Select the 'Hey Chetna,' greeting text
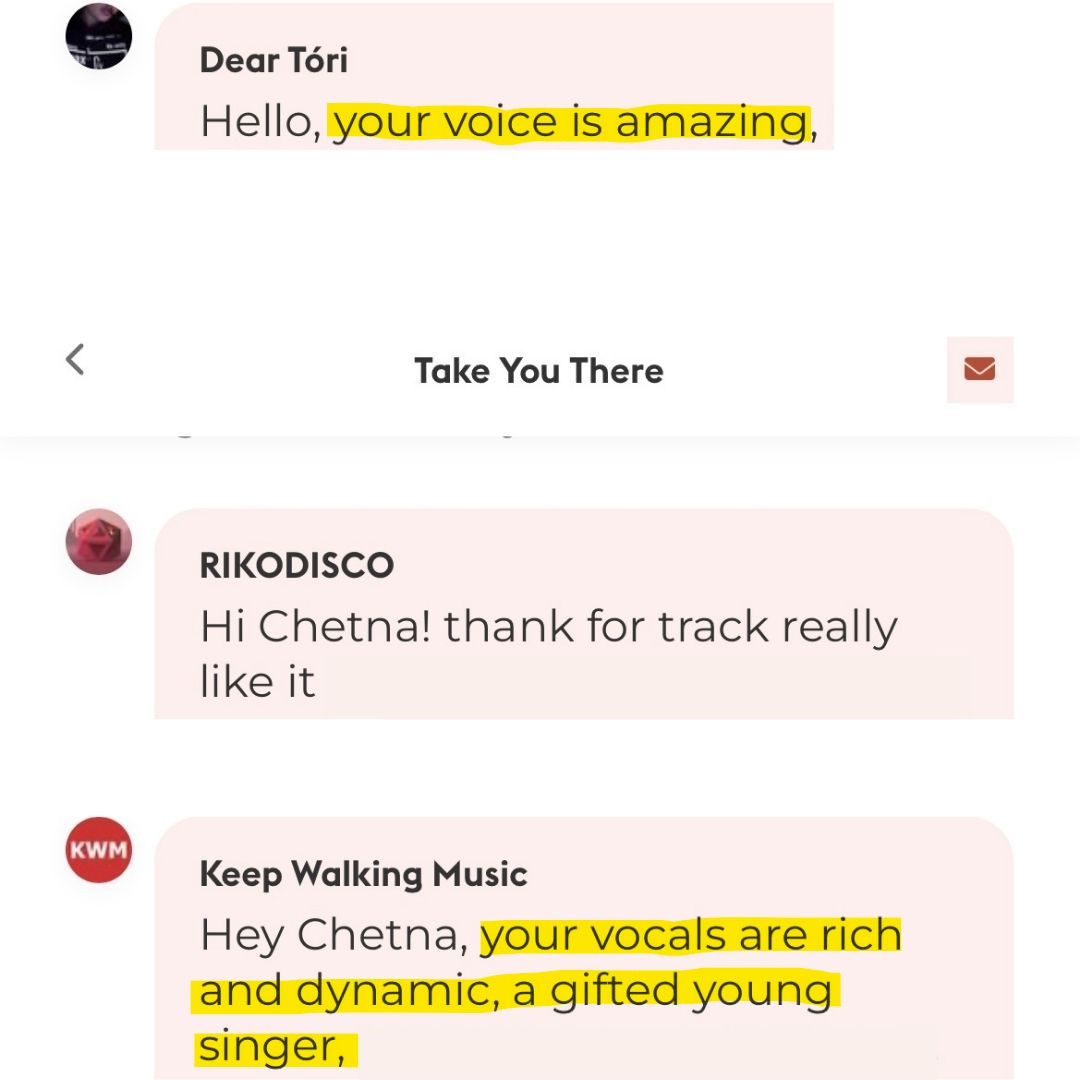The height and width of the screenshot is (1080, 1080). tap(334, 935)
